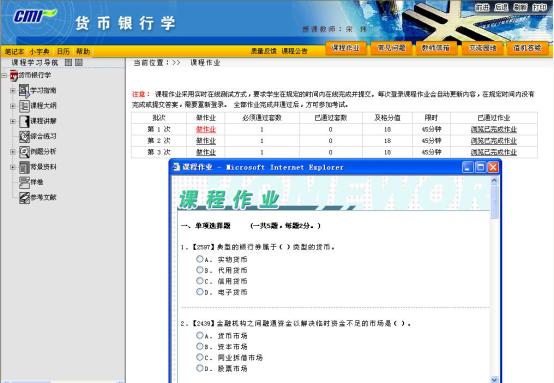Click the popup vertical scrollbar thumb
Image resolution: width=554 pixels, height=383 pixels.
494,202
